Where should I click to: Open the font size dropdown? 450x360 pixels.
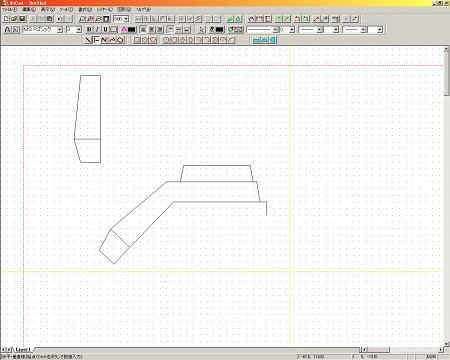point(79,30)
